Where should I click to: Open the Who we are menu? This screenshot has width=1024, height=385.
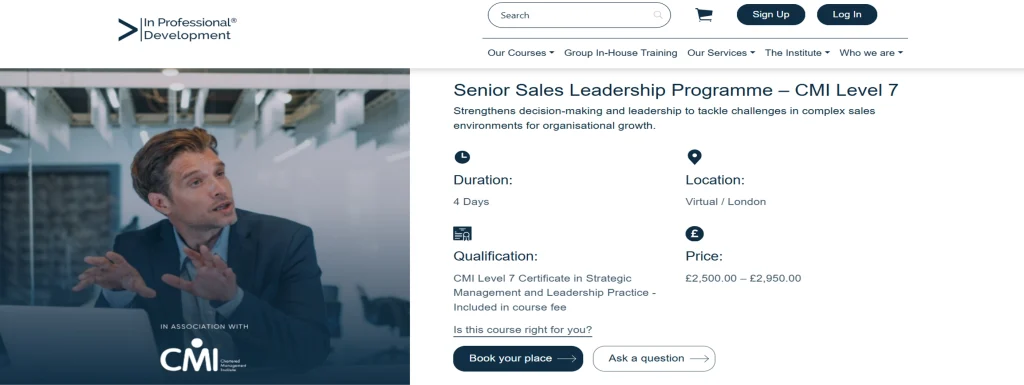point(871,53)
